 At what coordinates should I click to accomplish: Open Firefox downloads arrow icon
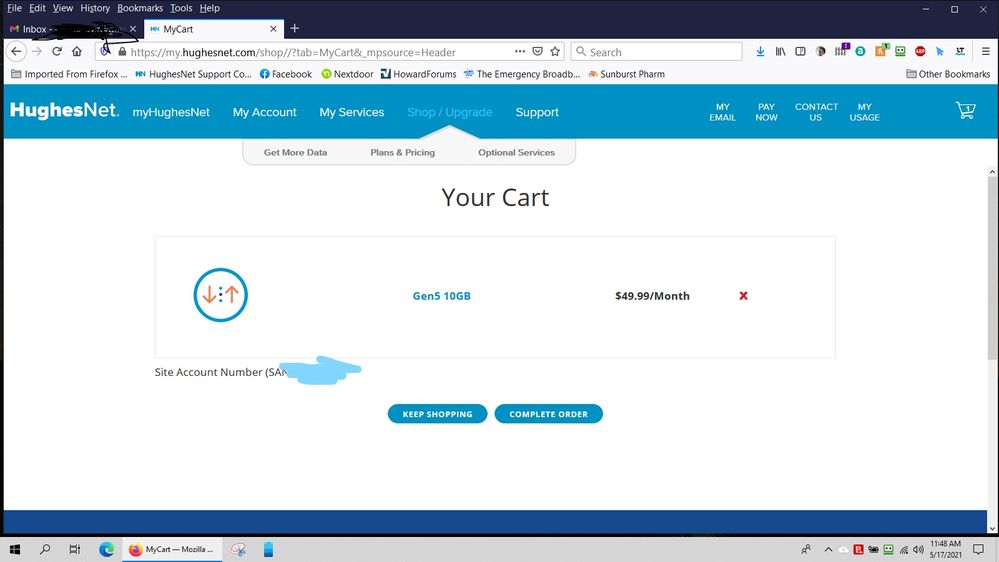pyautogui.click(x=760, y=51)
